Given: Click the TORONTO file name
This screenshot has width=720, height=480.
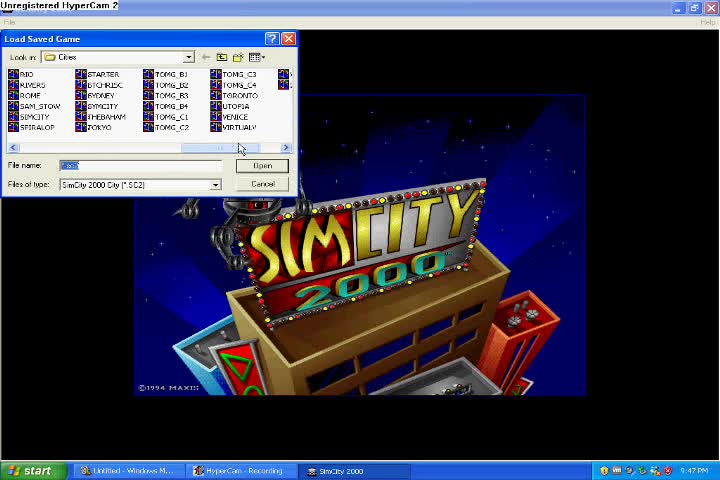Looking at the screenshot, I should [240, 96].
